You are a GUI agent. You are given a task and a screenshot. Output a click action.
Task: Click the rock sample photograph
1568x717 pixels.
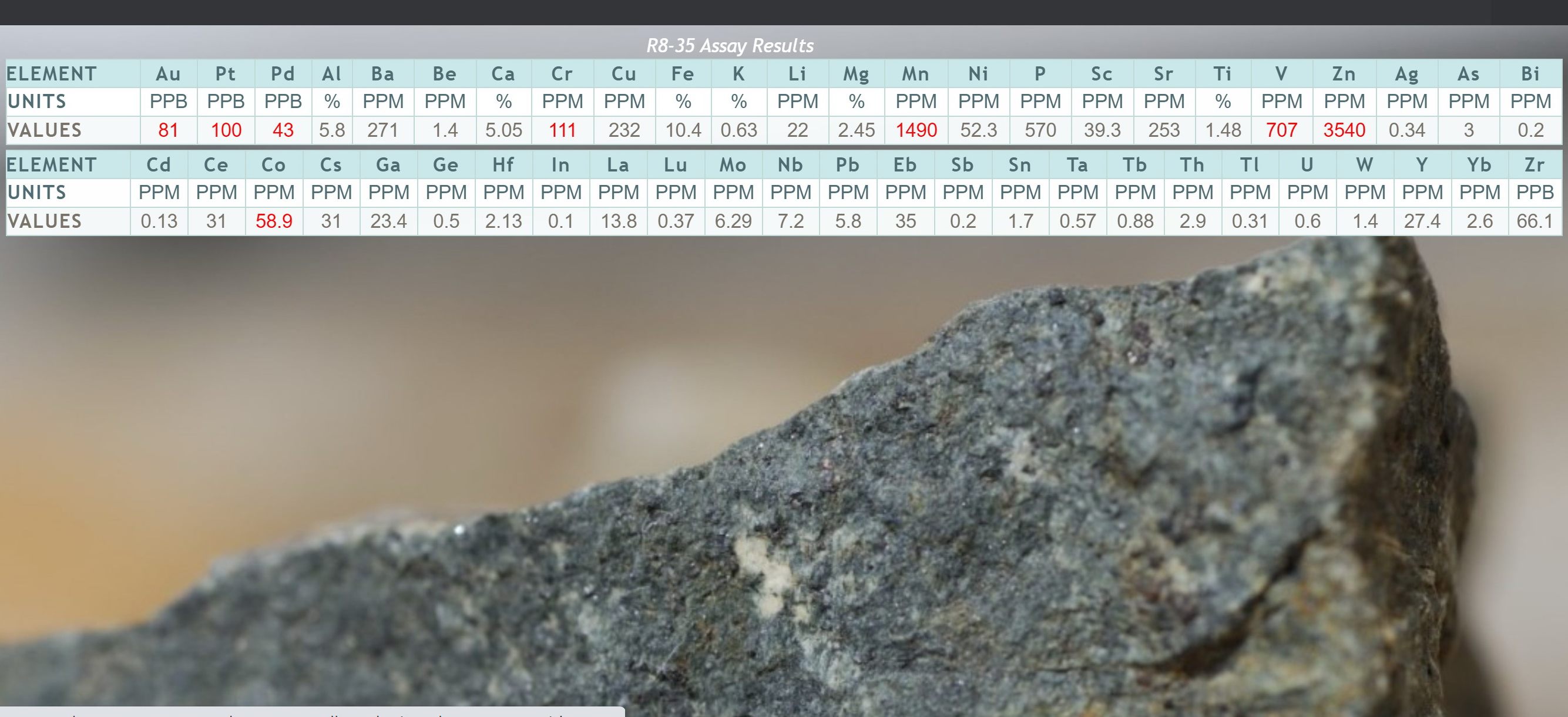[x=913, y=487]
